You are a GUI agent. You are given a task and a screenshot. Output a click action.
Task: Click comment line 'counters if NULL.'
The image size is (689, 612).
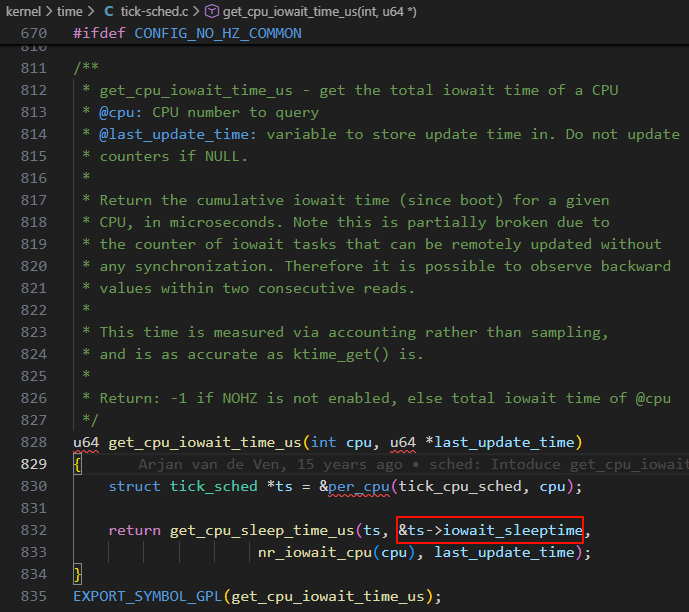pyautogui.click(x=174, y=156)
